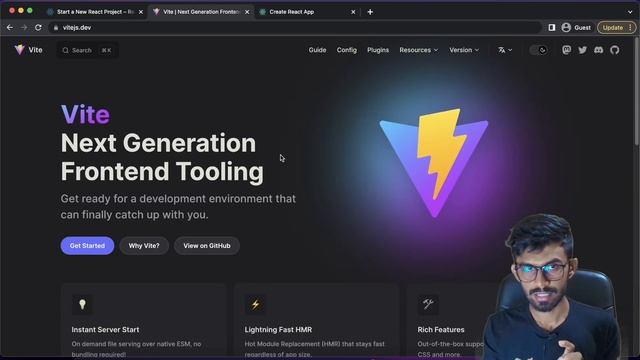The height and width of the screenshot is (360, 640).
Task: Open the language translation dropdown
Action: (x=505, y=50)
